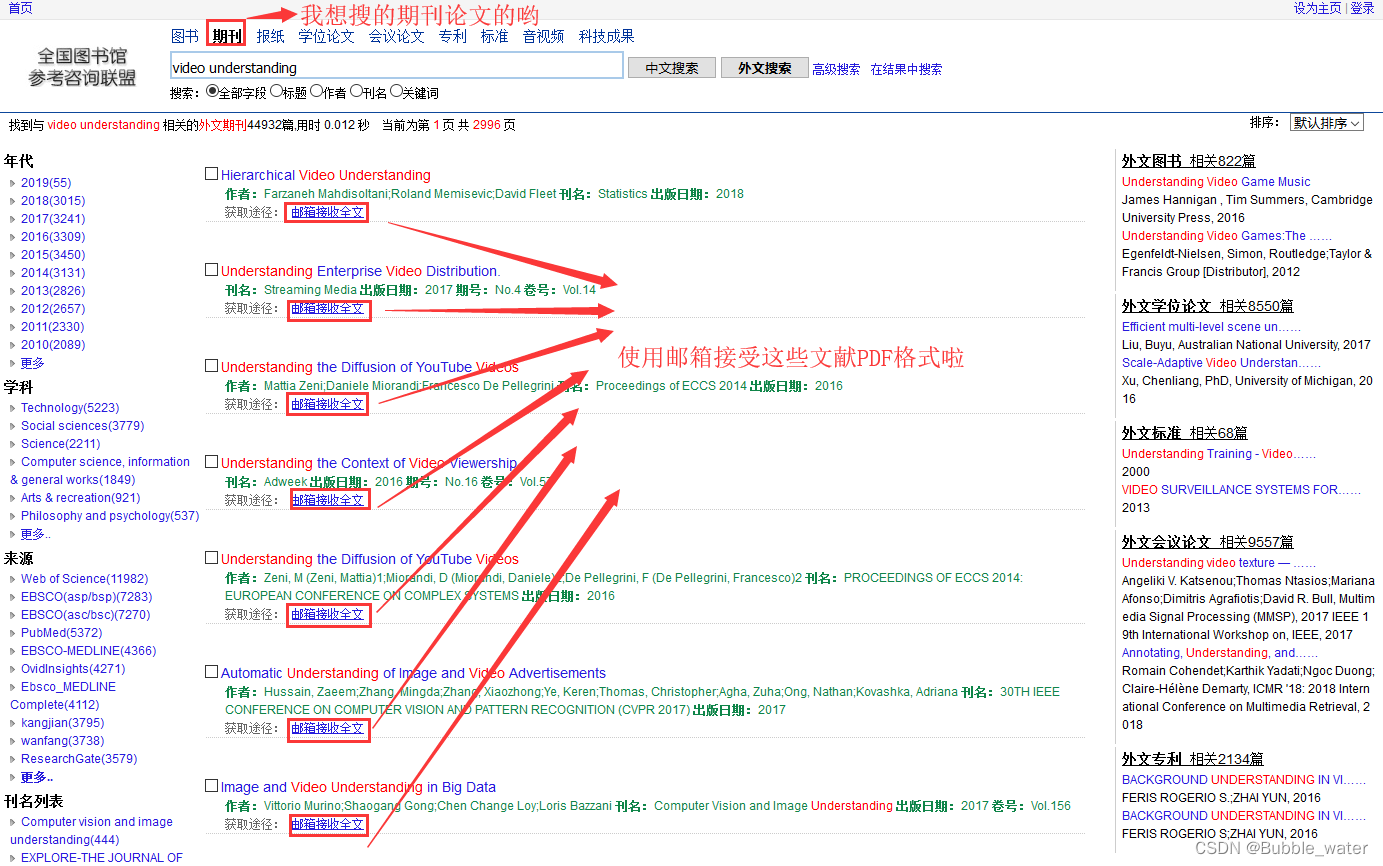Filter results by year 2010(2089)
Viewport: 1383px width, 866px height.
[x=53, y=345]
